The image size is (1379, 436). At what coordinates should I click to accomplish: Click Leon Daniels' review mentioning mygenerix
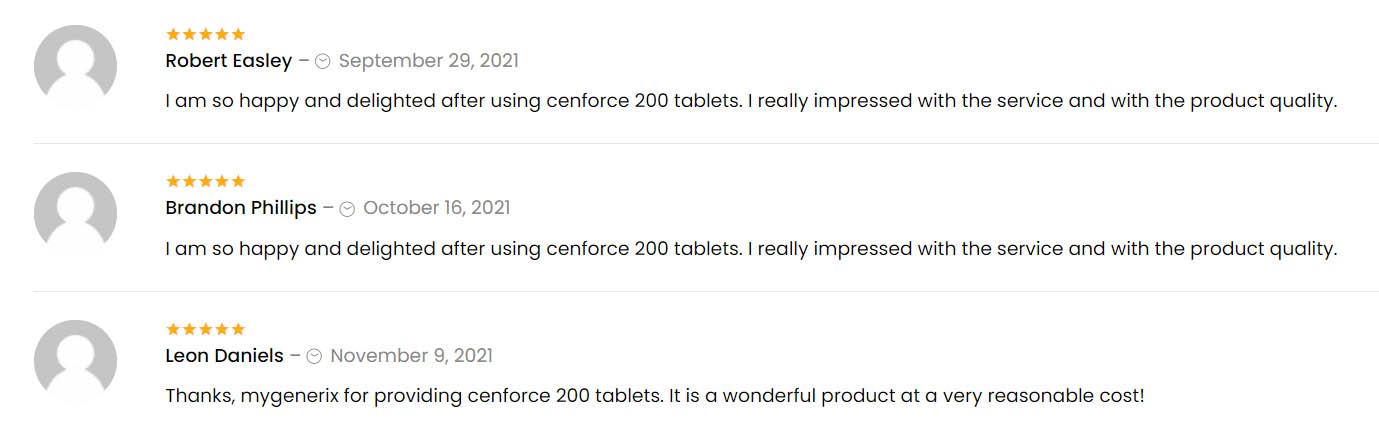(x=655, y=396)
